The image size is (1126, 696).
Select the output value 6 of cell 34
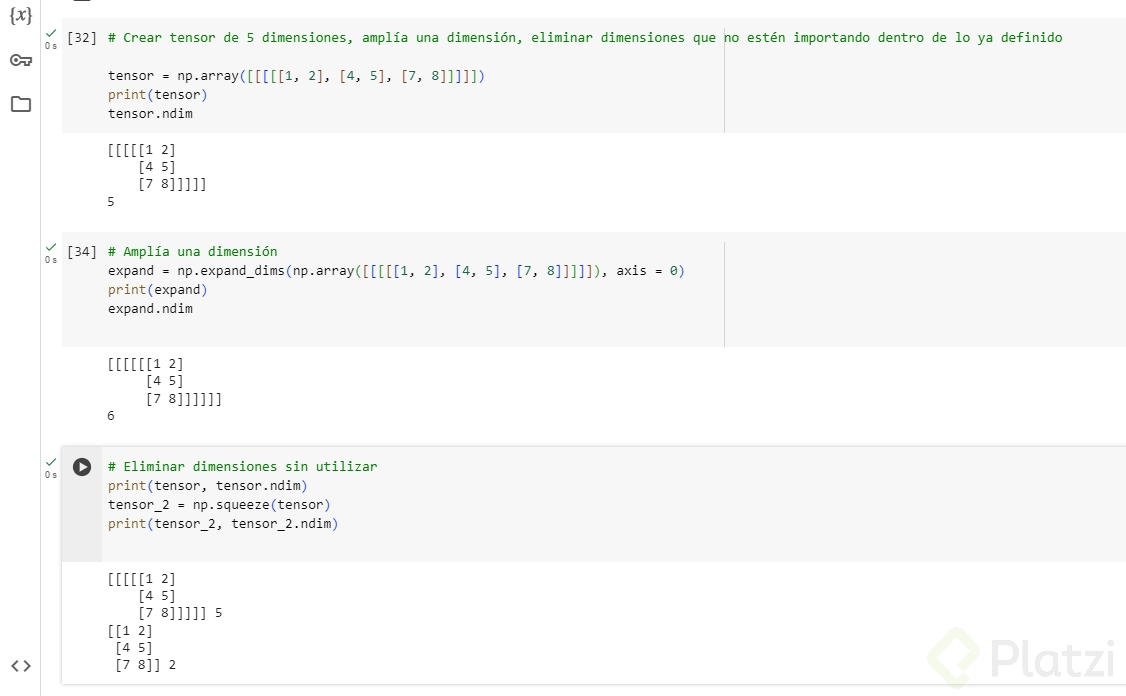111,416
